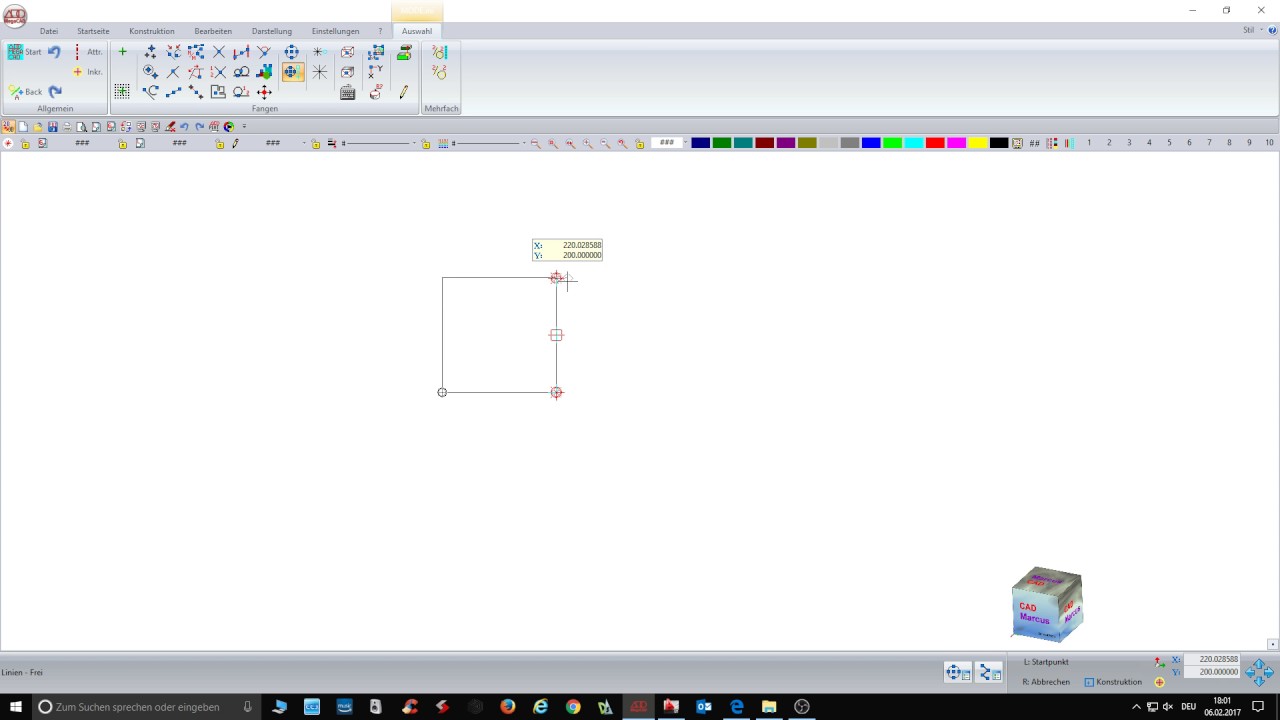Select layer number 5
Screen dimensions: 1280x720
click(1169, 143)
